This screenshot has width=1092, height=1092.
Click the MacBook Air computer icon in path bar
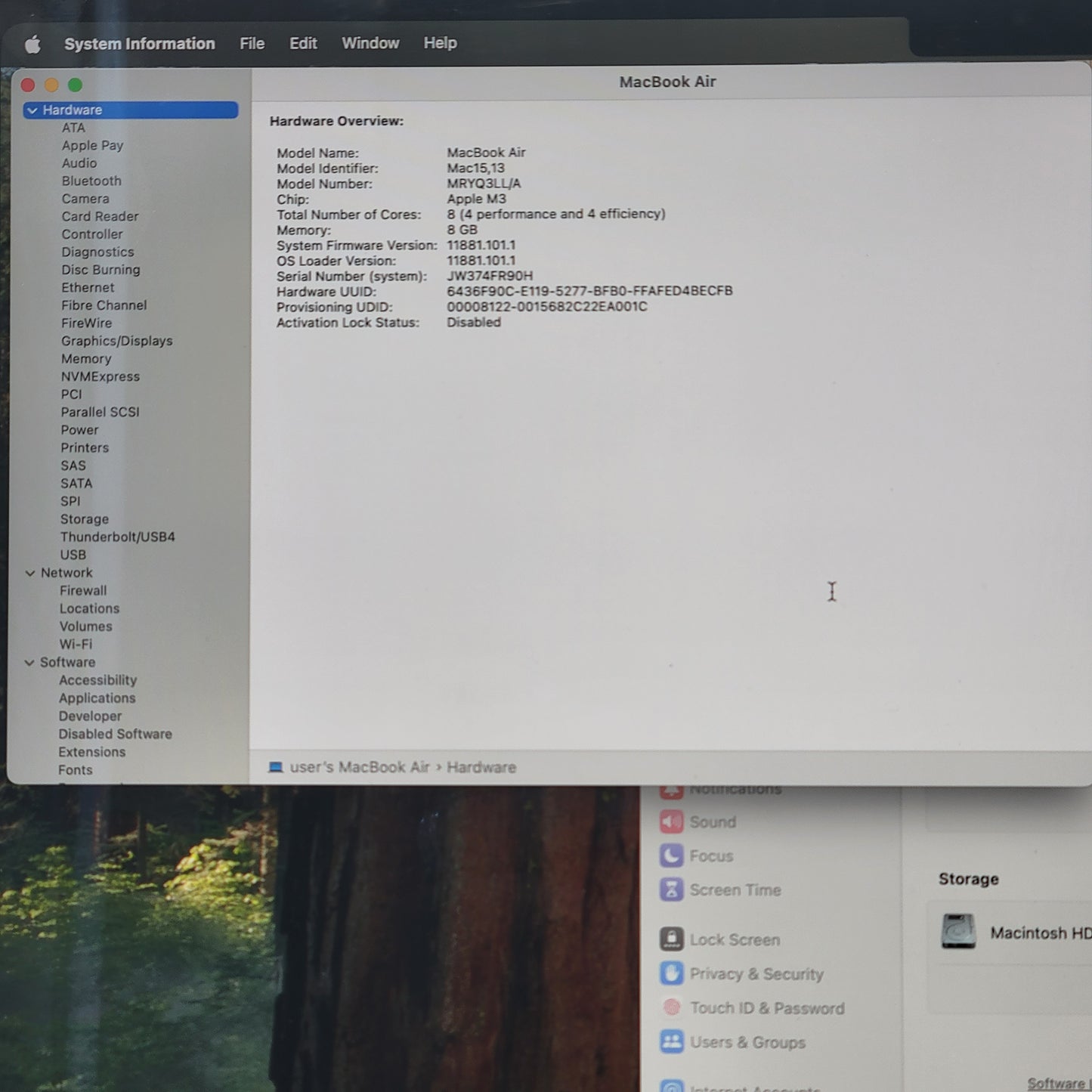(x=275, y=768)
